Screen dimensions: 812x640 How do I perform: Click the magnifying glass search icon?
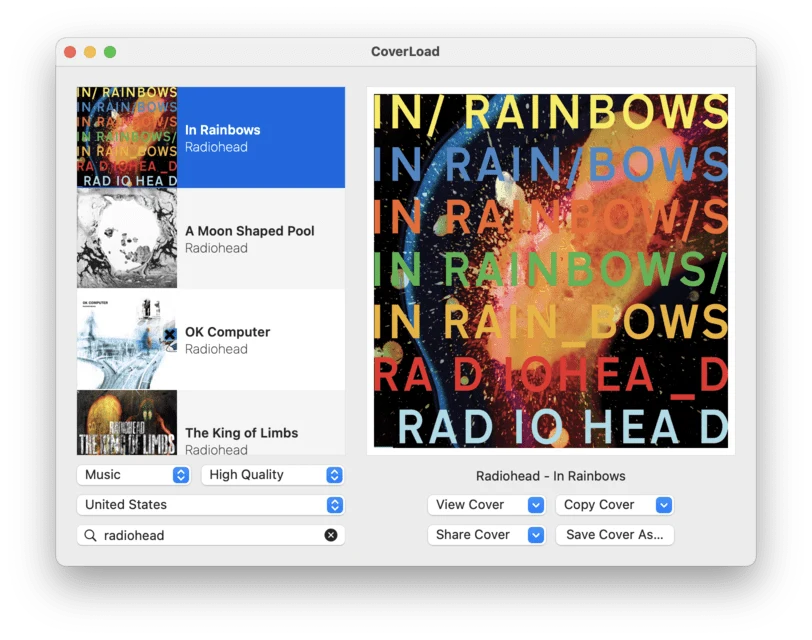(90, 535)
